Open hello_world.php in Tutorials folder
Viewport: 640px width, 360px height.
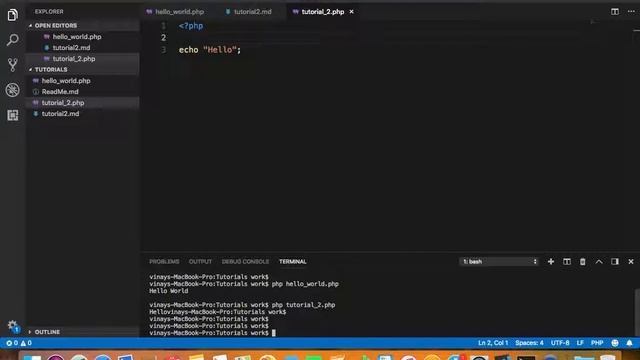click(x=66, y=81)
